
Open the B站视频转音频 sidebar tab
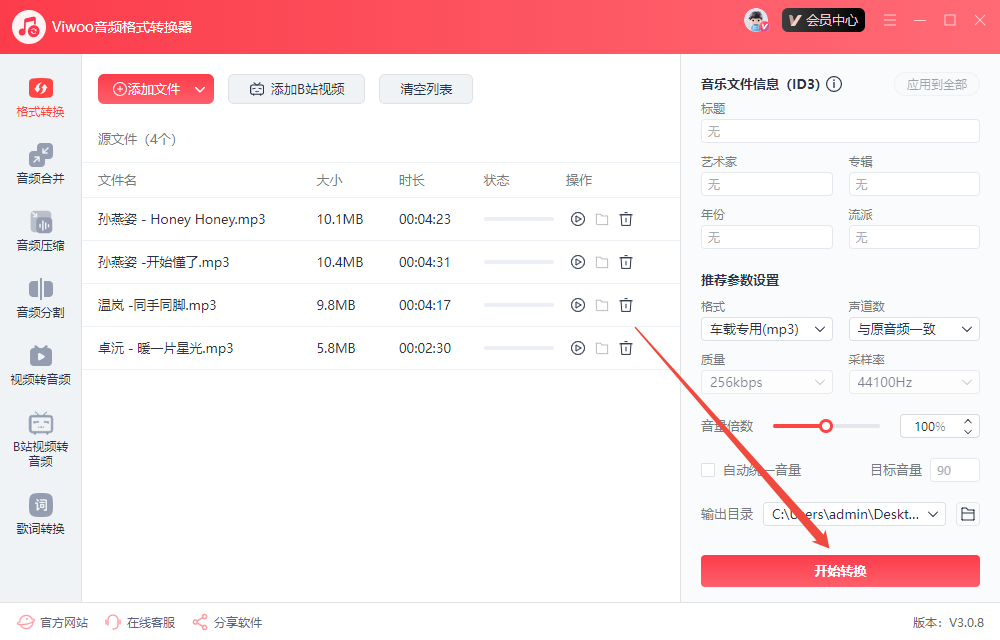coord(41,438)
